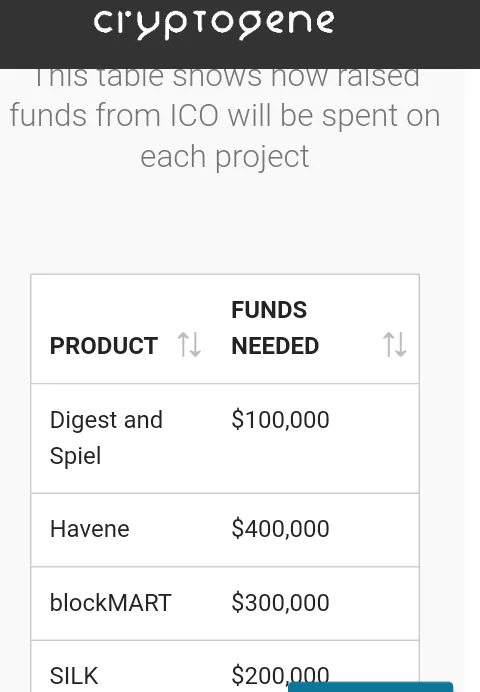The height and width of the screenshot is (692, 480).
Task: Sort table by Funds Needed arrows
Action: tap(394, 345)
